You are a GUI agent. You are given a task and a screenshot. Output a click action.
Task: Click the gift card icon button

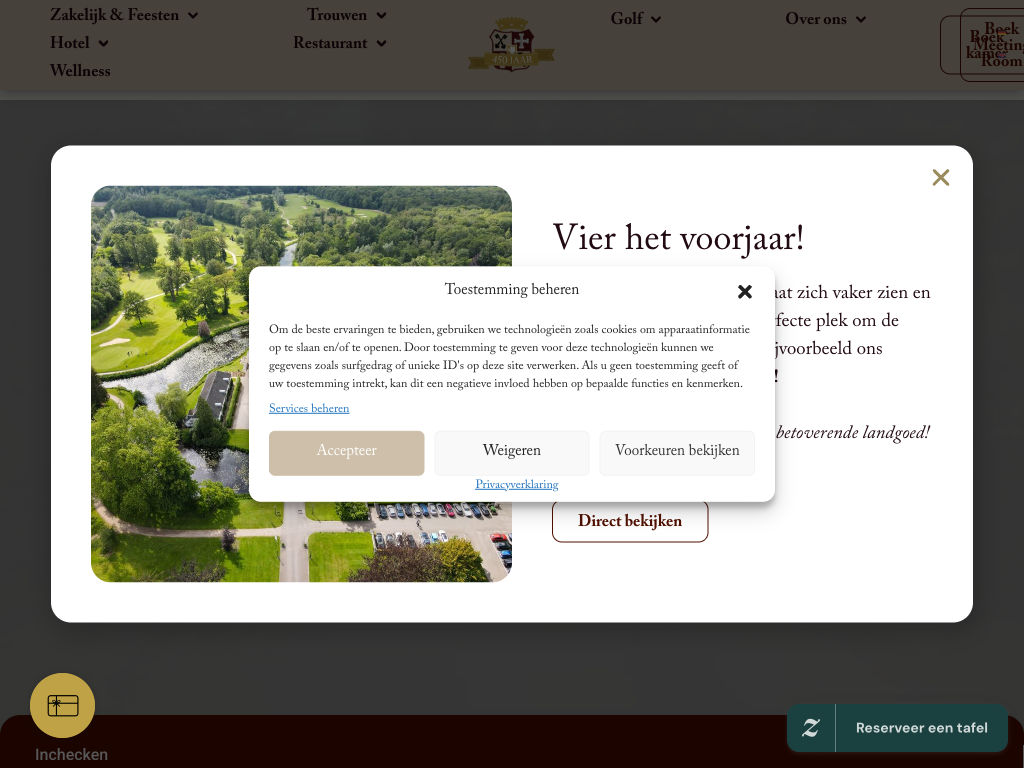(63, 705)
